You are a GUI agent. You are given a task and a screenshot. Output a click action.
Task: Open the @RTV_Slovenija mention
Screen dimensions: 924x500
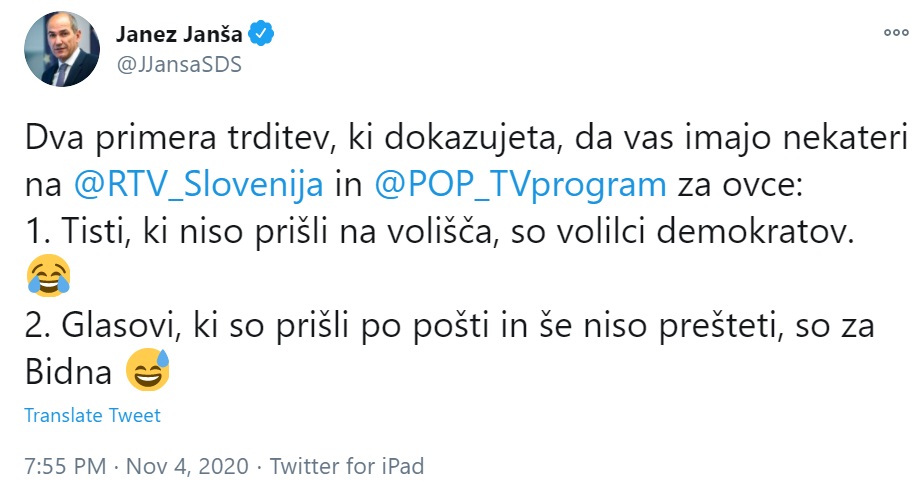[199, 184]
